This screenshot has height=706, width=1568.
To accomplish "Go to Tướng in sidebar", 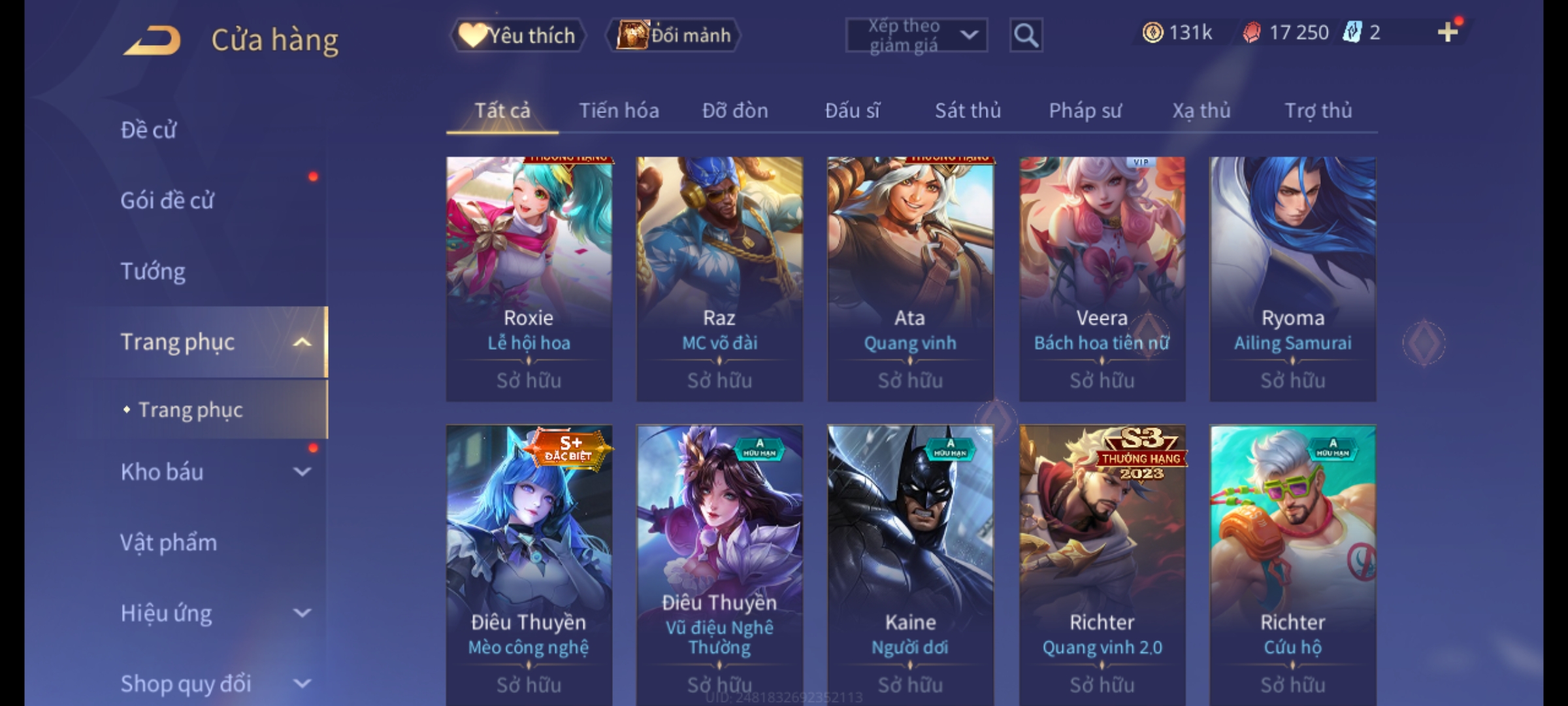I will point(153,271).
